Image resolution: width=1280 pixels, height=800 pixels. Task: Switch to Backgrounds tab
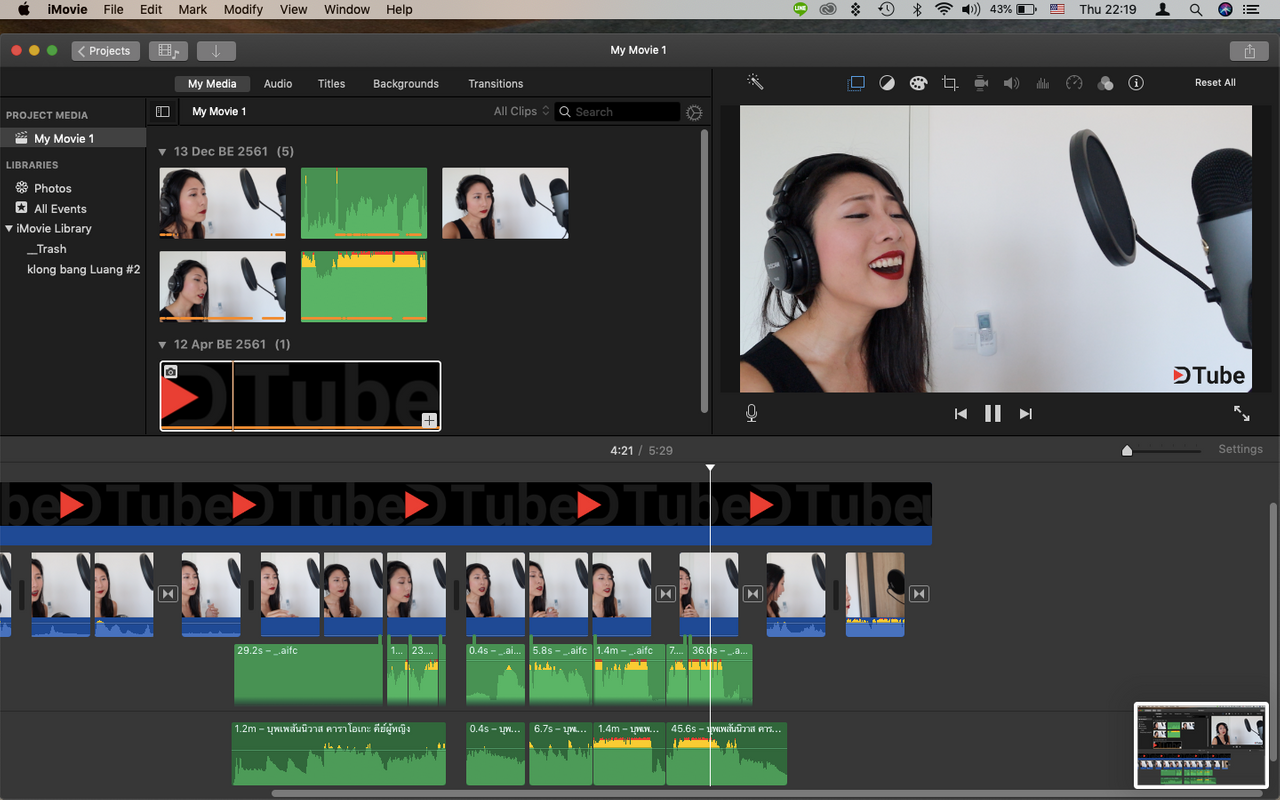point(406,84)
